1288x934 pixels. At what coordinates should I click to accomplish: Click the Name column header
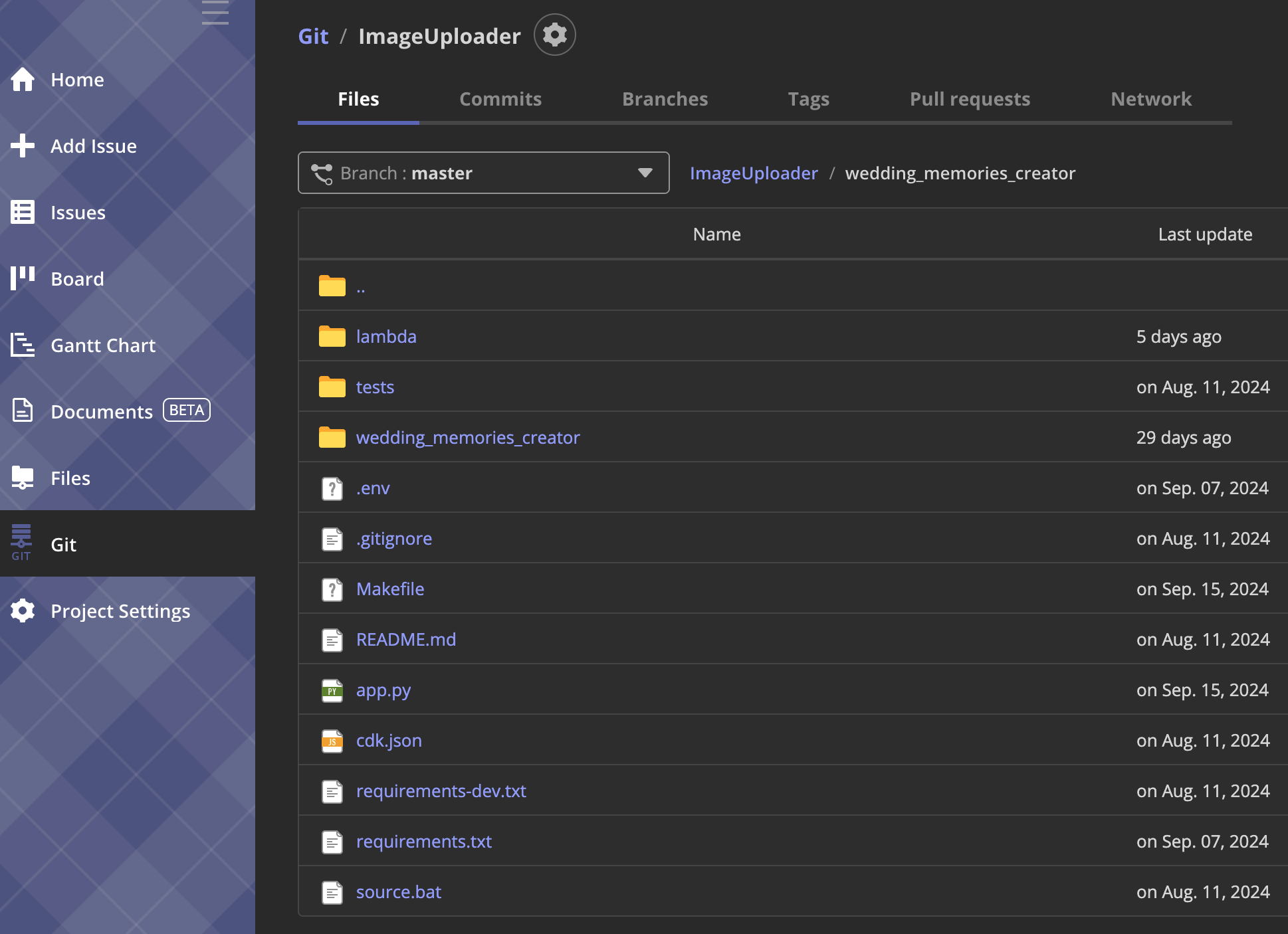[716, 234]
